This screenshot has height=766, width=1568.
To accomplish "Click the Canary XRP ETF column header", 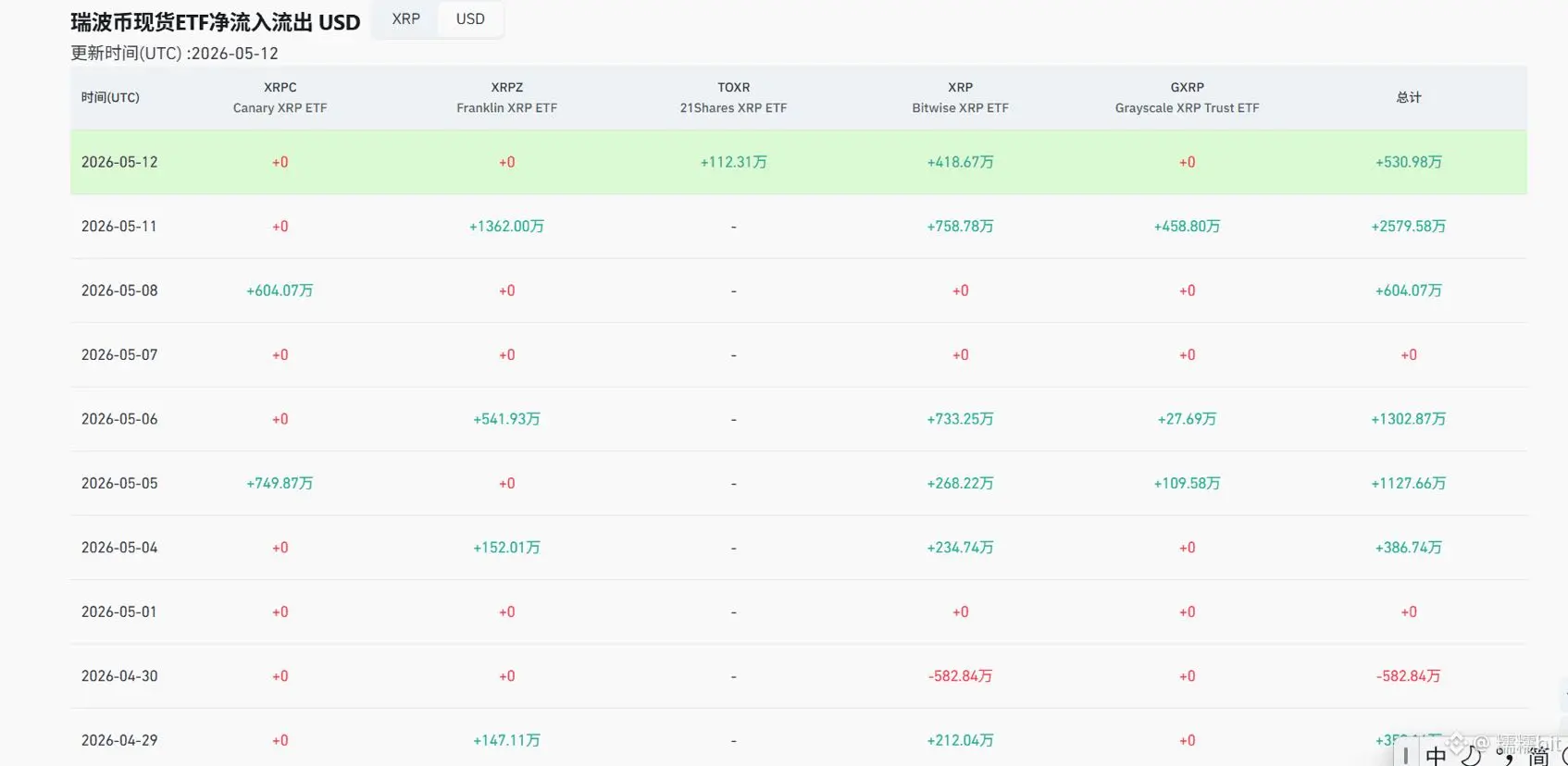I will point(280,97).
